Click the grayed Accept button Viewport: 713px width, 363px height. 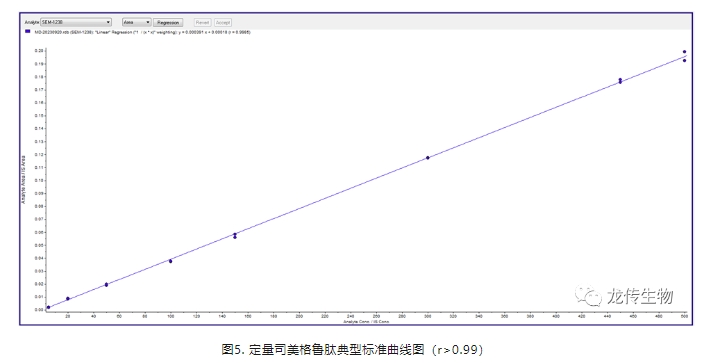223,22
